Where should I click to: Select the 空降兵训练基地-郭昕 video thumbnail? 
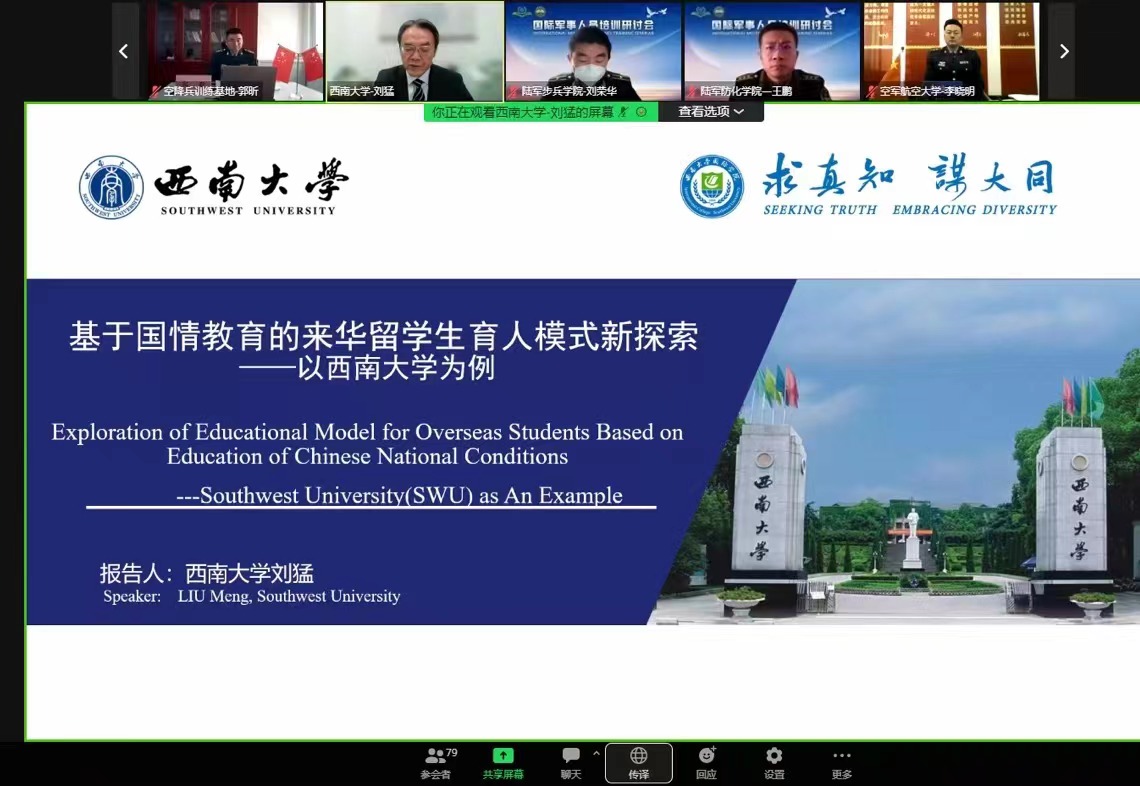pos(236,51)
